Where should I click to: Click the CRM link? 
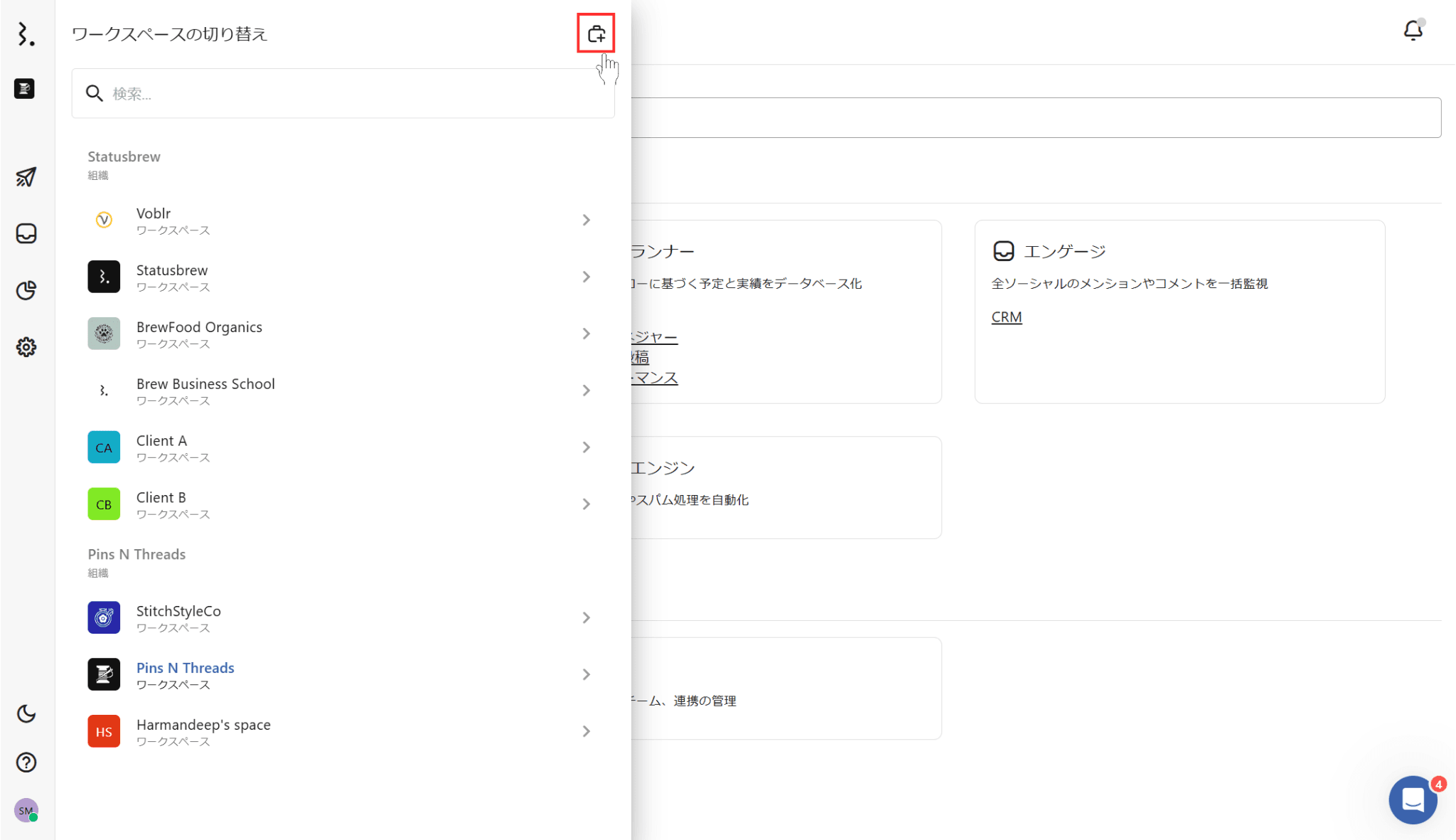(1006, 317)
